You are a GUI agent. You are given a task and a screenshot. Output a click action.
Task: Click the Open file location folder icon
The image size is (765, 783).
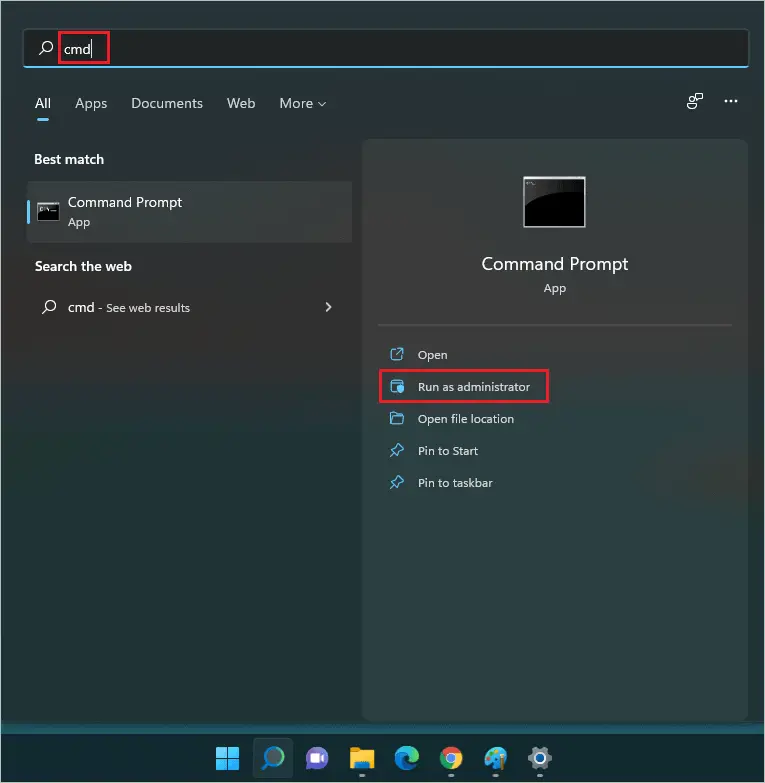(x=397, y=418)
